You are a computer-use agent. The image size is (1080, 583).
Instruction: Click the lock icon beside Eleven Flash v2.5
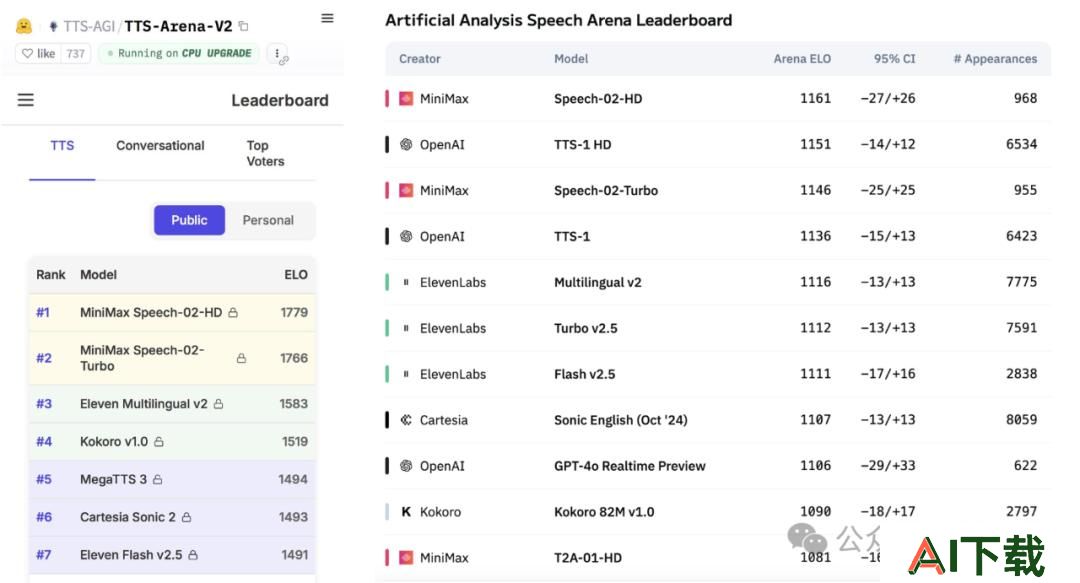tap(193, 555)
